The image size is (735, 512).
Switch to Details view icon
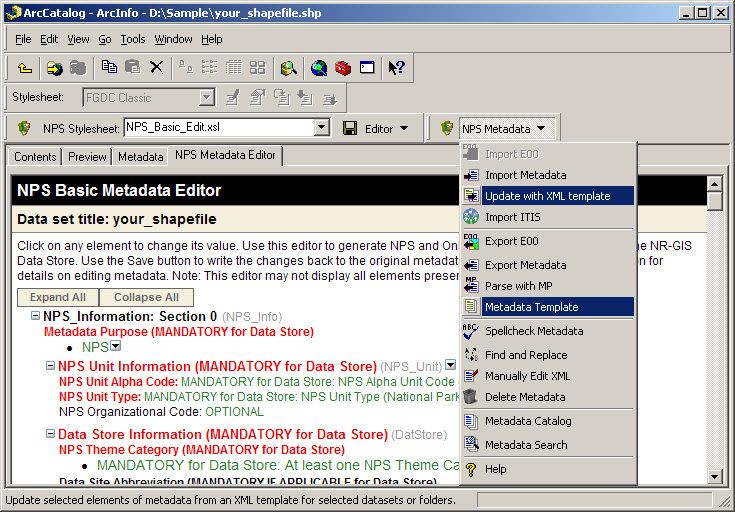(x=233, y=68)
